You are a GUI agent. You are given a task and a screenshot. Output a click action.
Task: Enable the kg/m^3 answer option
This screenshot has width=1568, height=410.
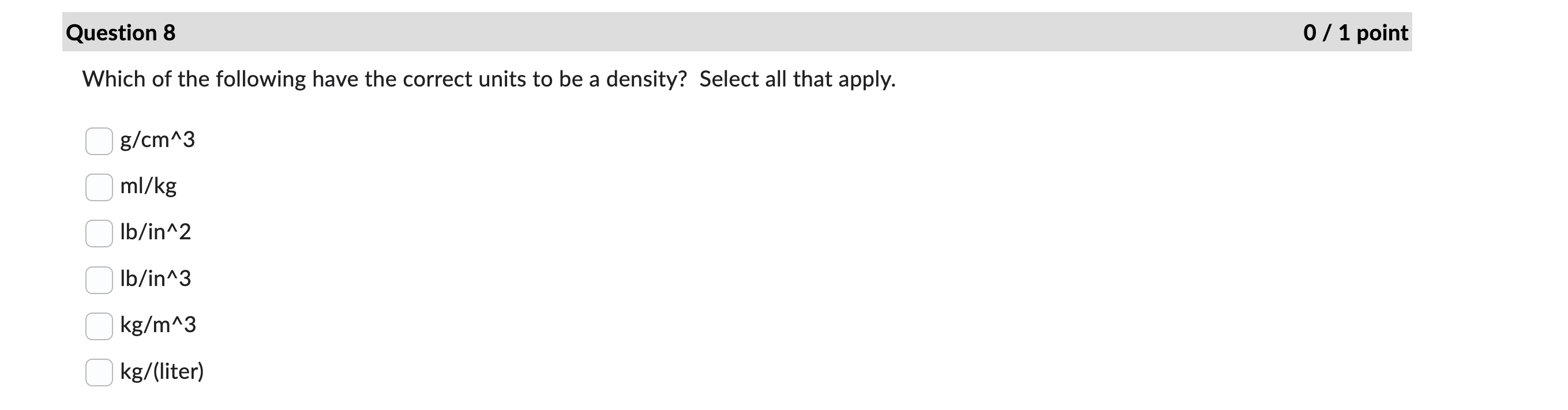[99, 325]
